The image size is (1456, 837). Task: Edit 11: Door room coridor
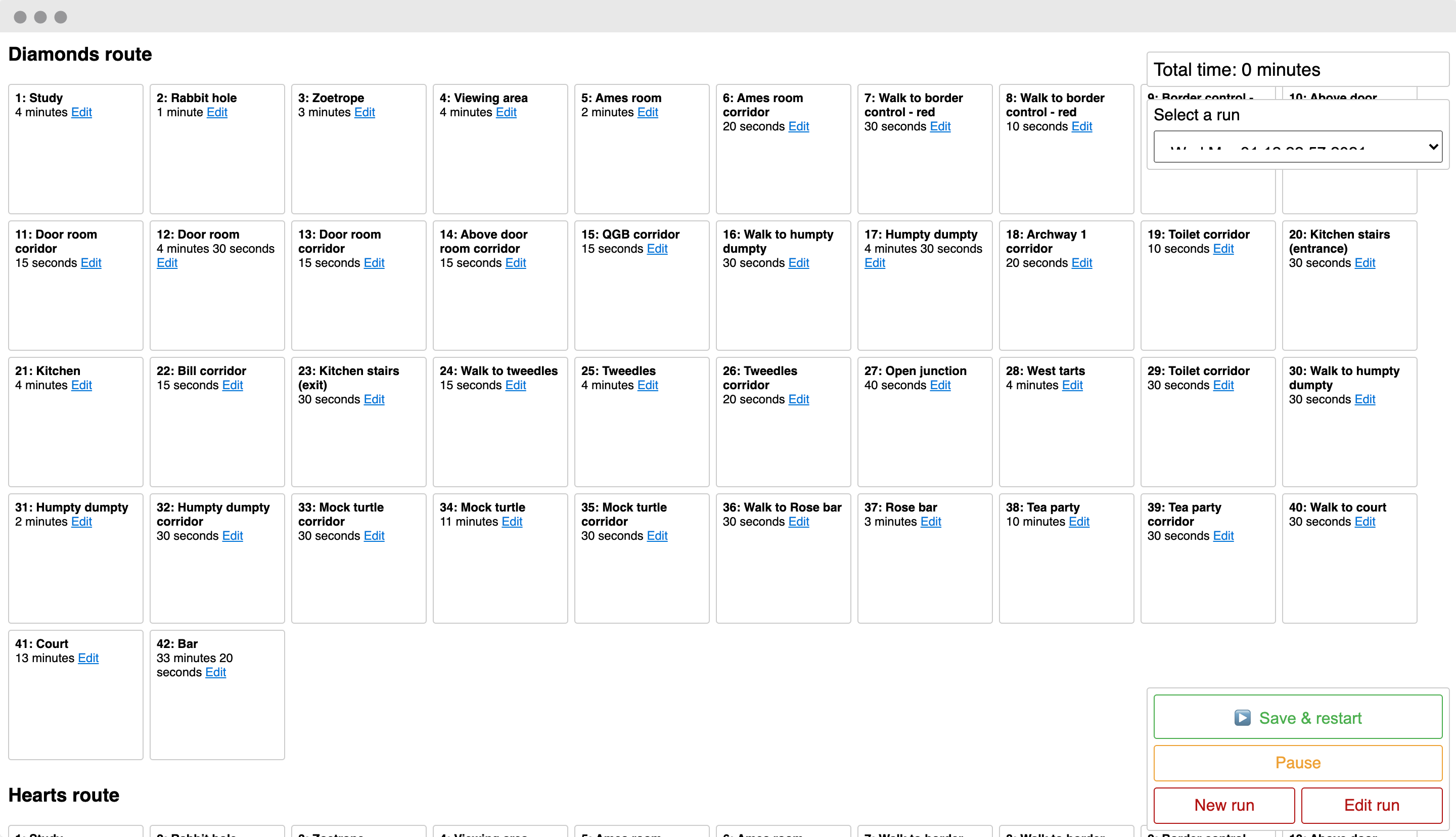coord(91,263)
